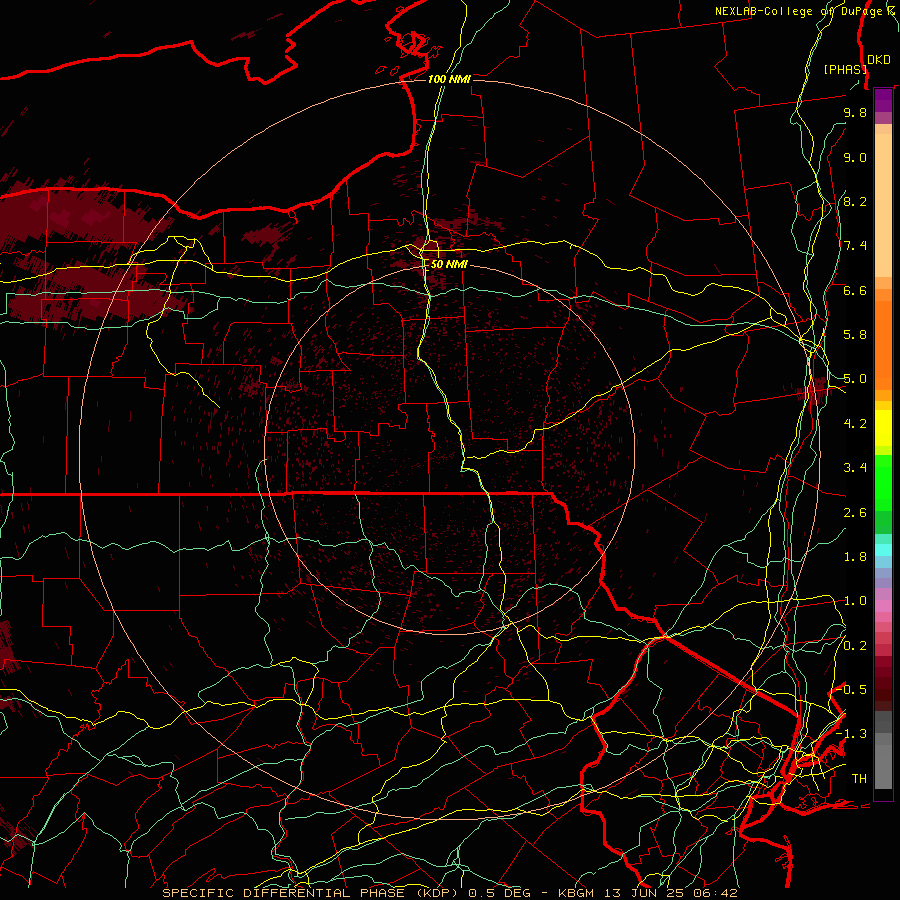Pick the purple swatch atop the color bar

click(x=883, y=100)
